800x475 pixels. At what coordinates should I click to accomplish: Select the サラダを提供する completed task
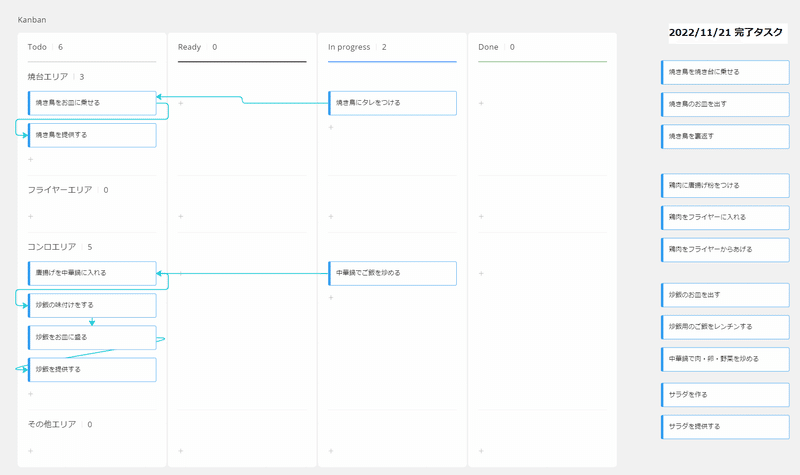click(x=725, y=426)
